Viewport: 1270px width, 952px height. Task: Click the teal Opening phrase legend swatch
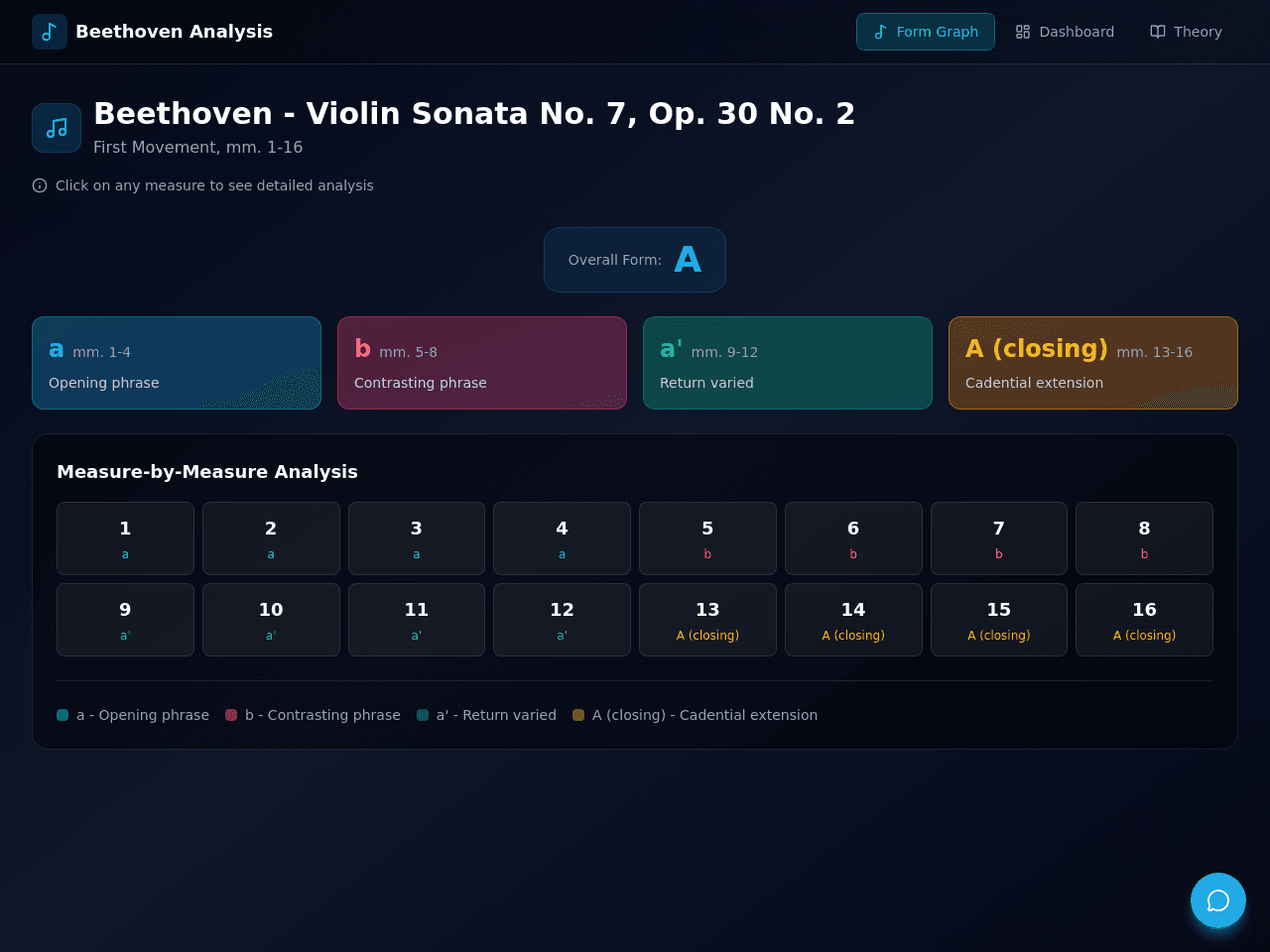(x=63, y=715)
